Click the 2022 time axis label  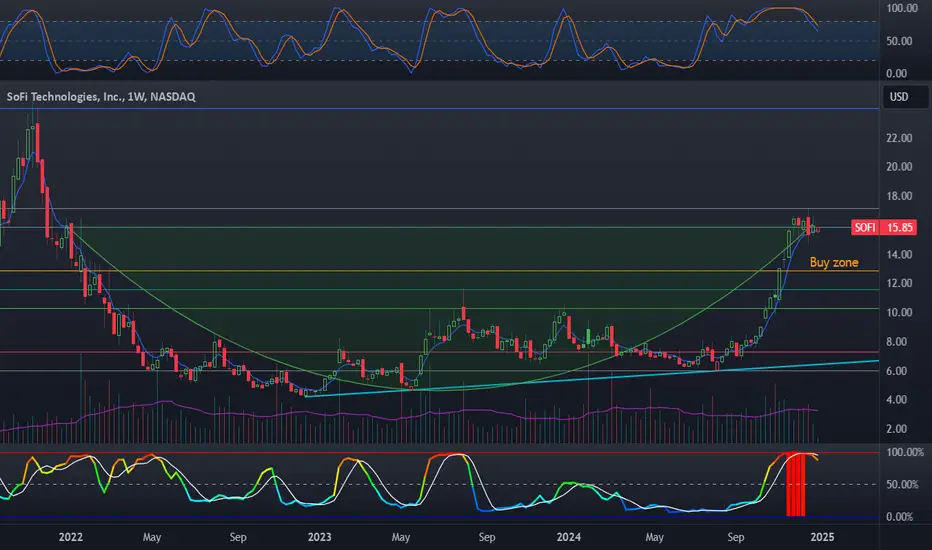(x=71, y=537)
